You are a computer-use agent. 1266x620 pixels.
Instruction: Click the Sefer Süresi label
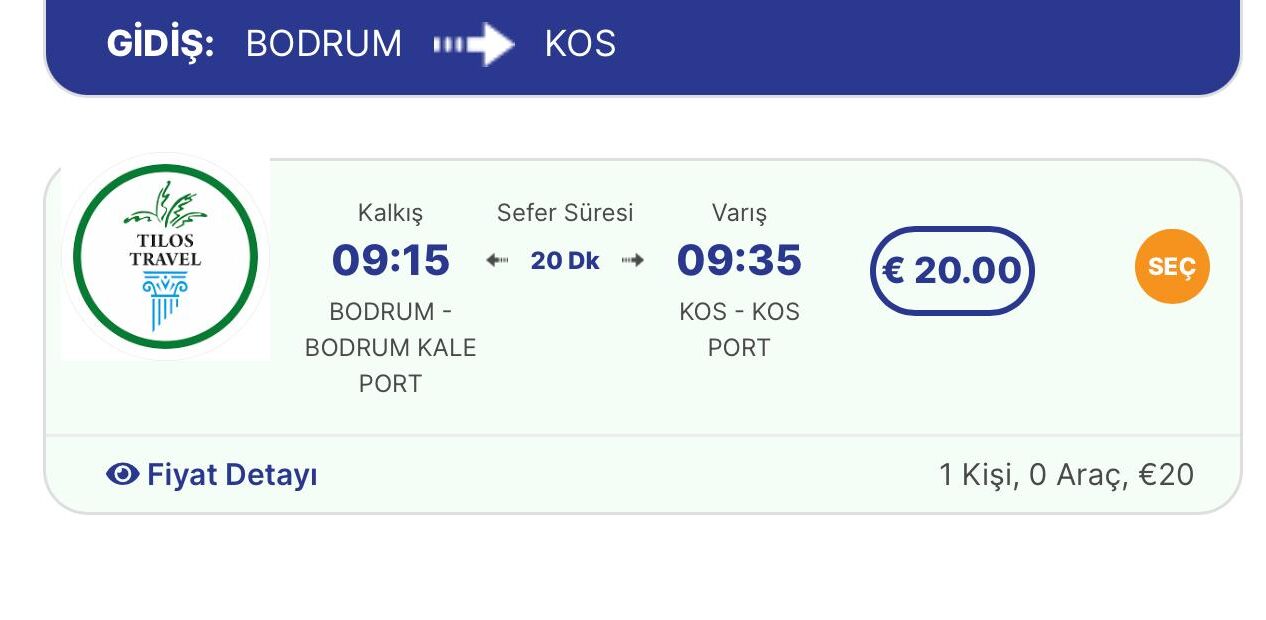coord(565,213)
